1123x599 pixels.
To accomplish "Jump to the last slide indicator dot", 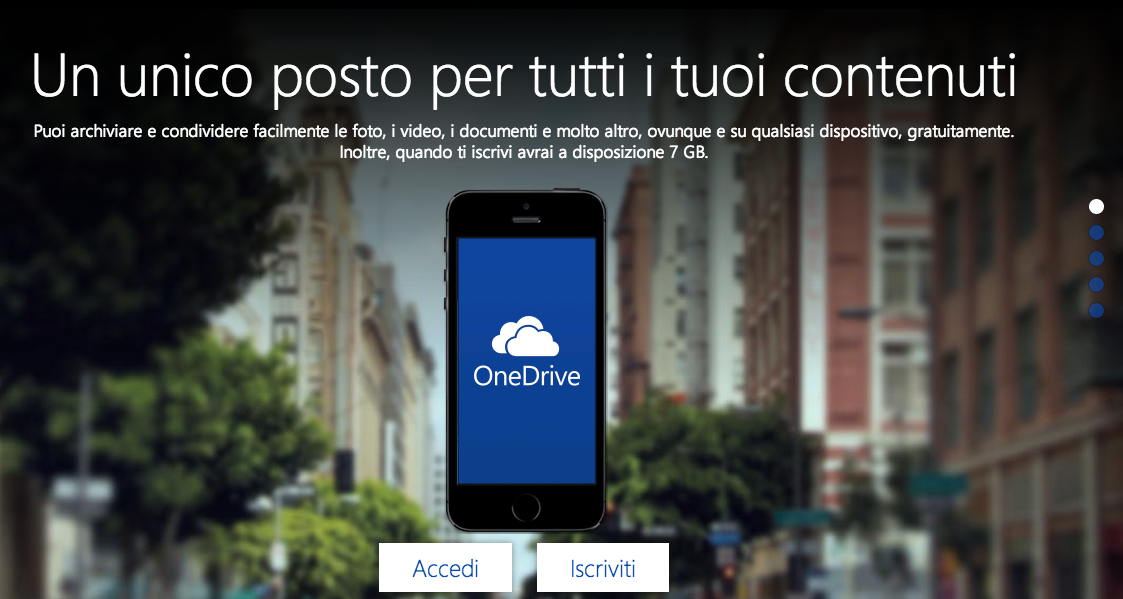I will point(1096,310).
